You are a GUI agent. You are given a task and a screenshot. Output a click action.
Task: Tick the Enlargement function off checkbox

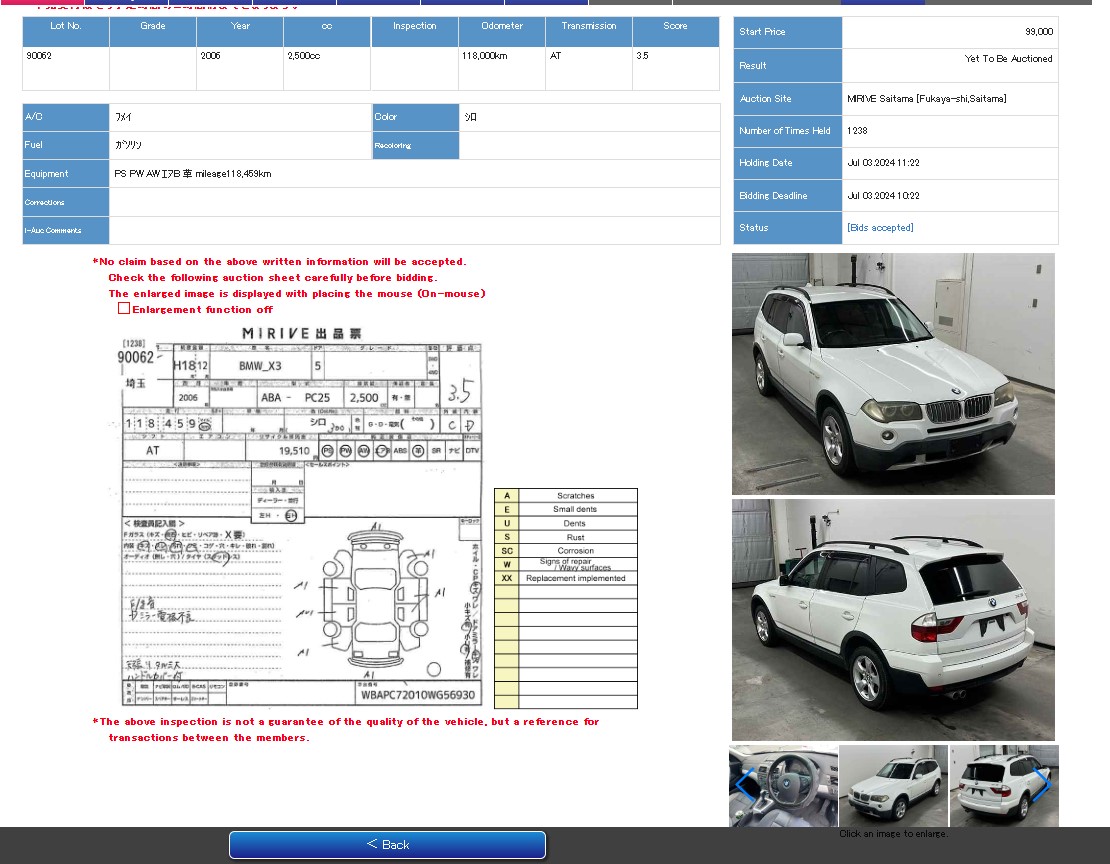click(124, 308)
